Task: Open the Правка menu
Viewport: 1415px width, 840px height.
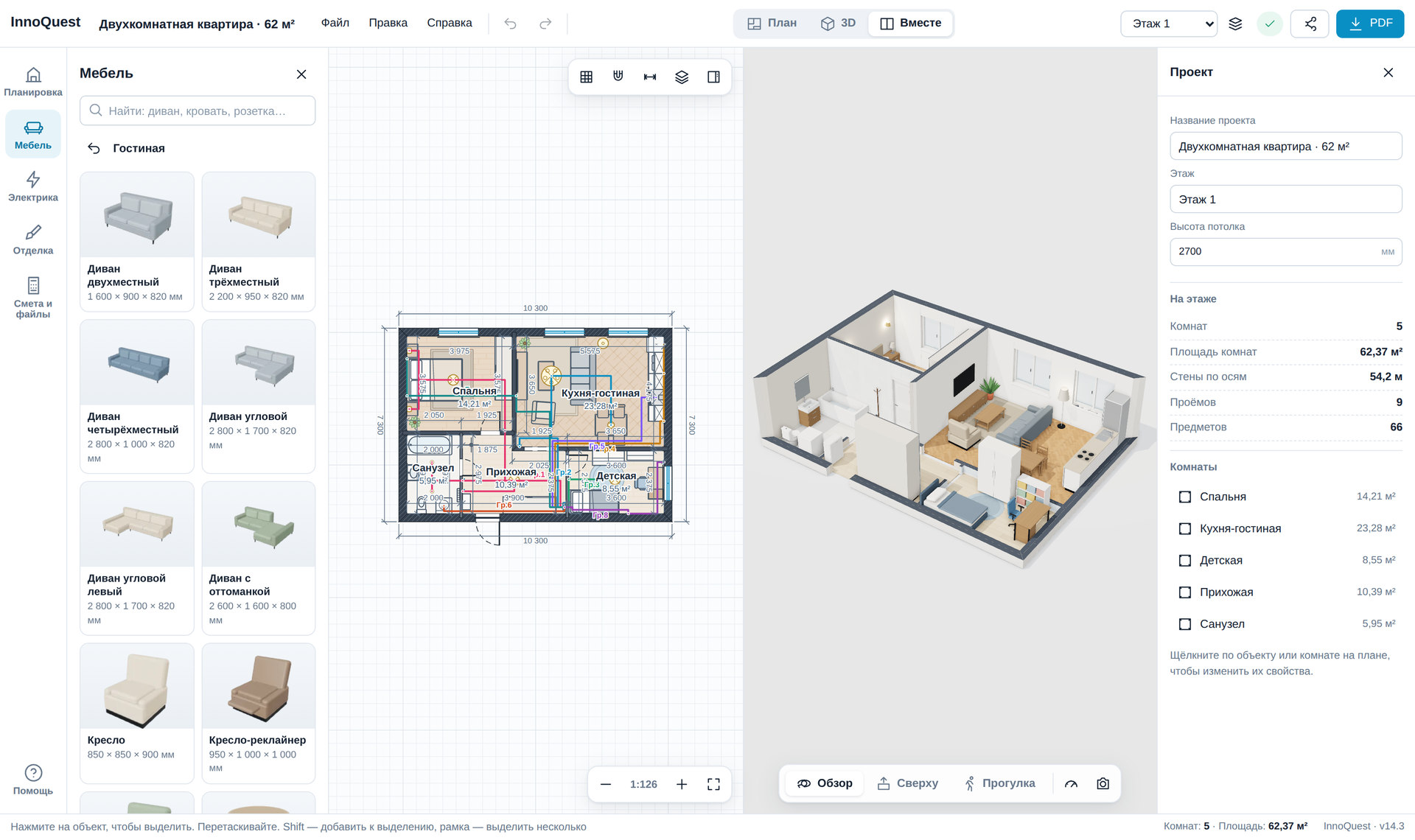Action: [x=388, y=23]
